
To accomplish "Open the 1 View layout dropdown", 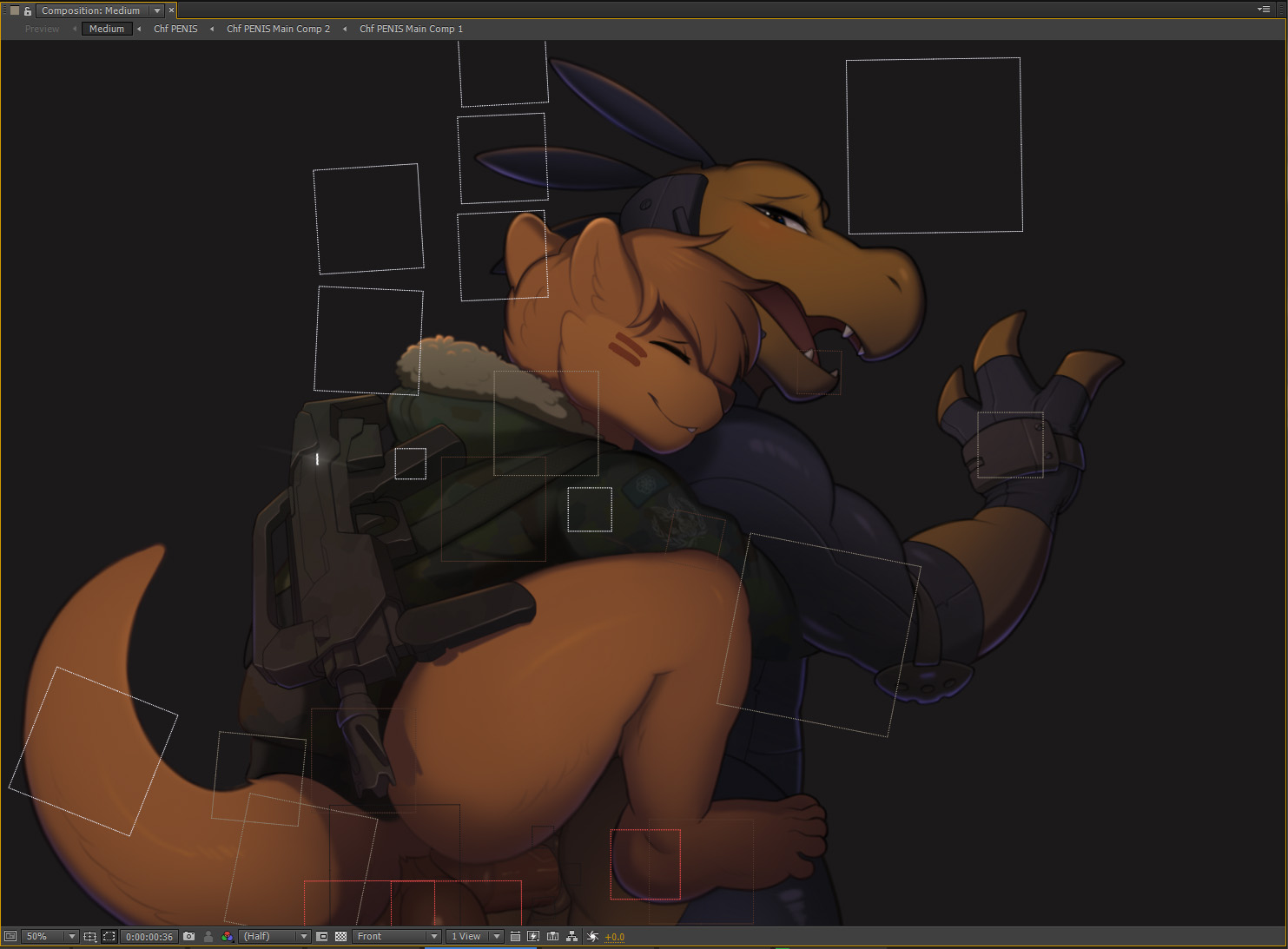I will pyautogui.click(x=474, y=936).
